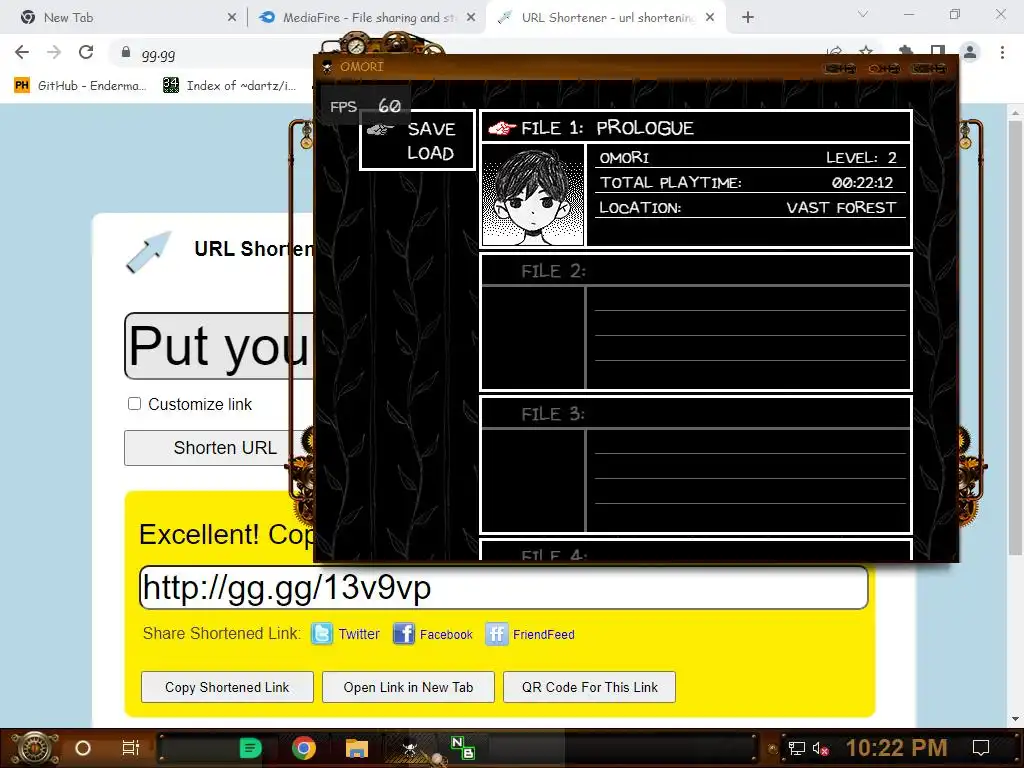The image size is (1024, 768).
Task: Click QR Code For This Link button
Action: (x=589, y=687)
